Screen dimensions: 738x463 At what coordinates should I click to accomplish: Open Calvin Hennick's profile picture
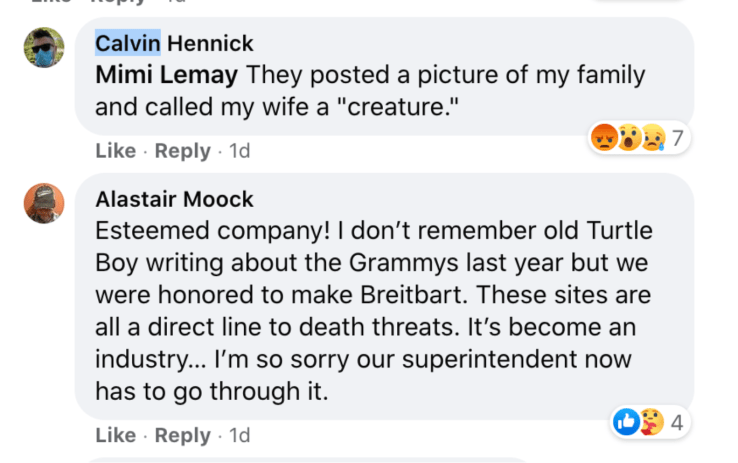pos(44,48)
